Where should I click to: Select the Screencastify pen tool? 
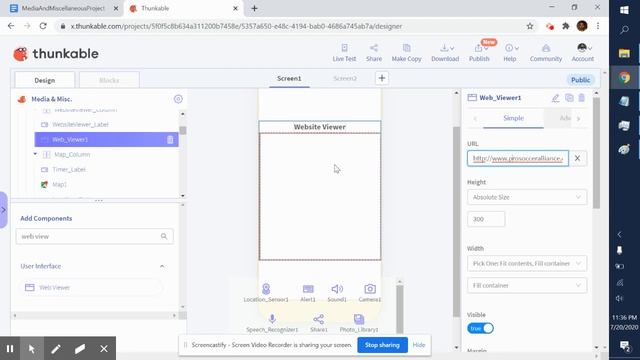click(56, 349)
